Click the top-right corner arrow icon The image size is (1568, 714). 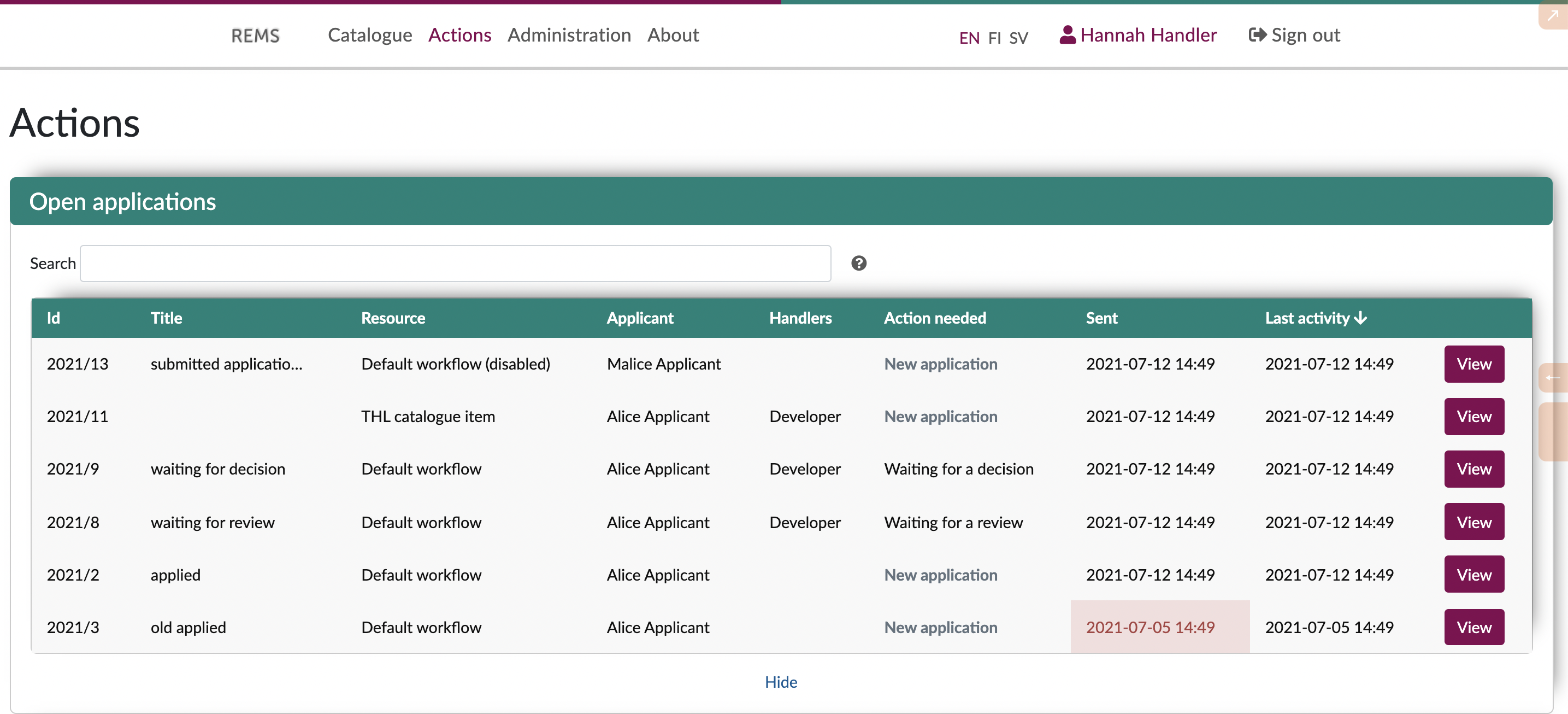click(1553, 15)
